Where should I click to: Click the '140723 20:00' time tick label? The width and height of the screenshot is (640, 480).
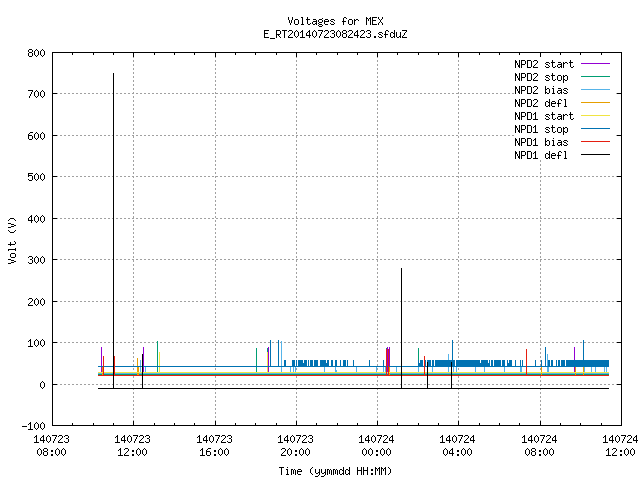click(x=295, y=446)
